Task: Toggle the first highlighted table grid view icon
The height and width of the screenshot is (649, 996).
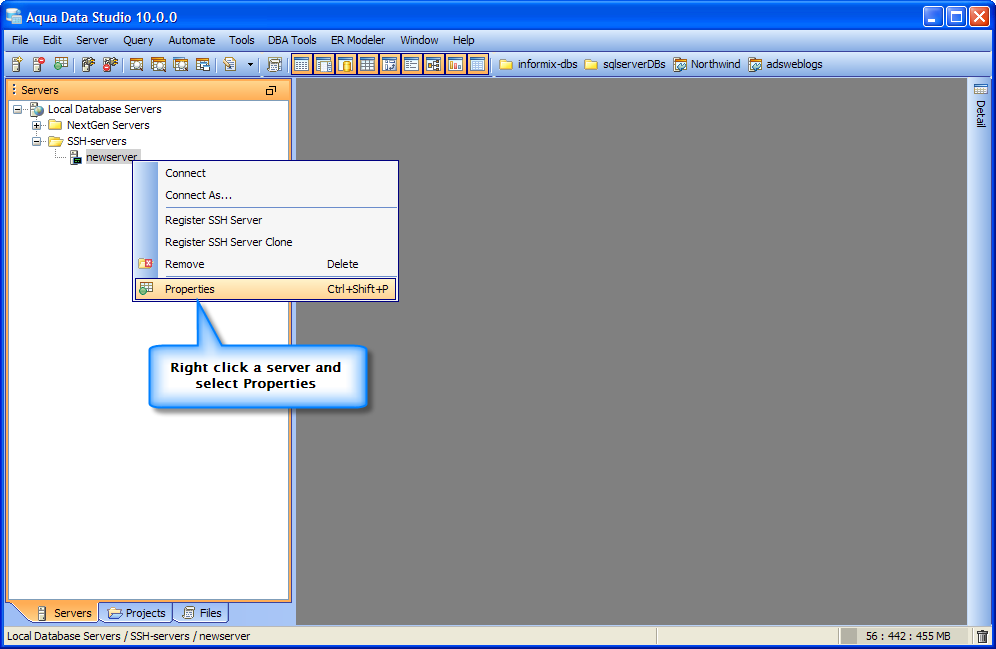Action: tap(302, 64)
